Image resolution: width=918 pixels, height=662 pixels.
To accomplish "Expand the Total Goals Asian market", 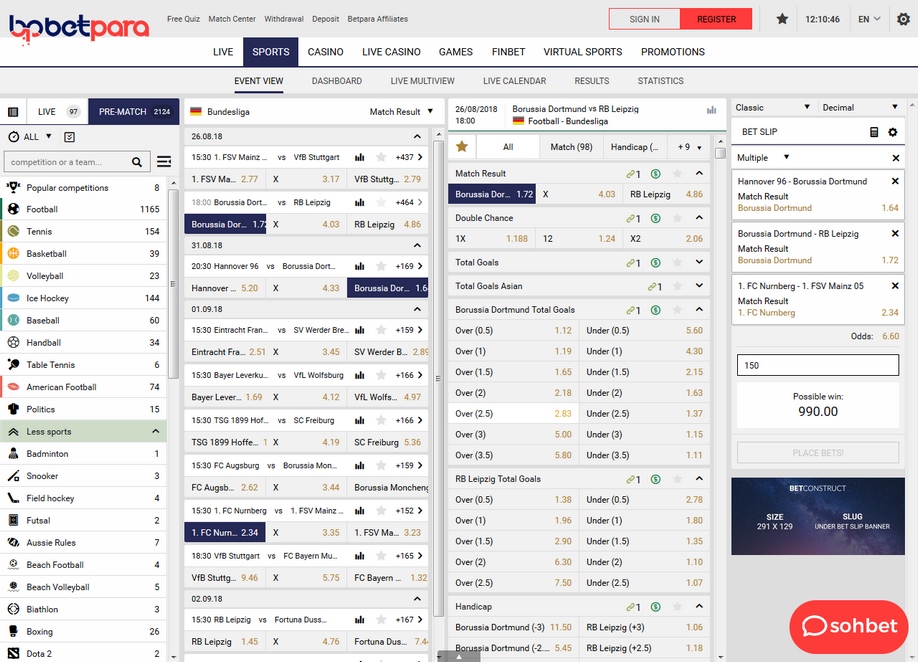I will pyautogui.click(x=699, y=286).
